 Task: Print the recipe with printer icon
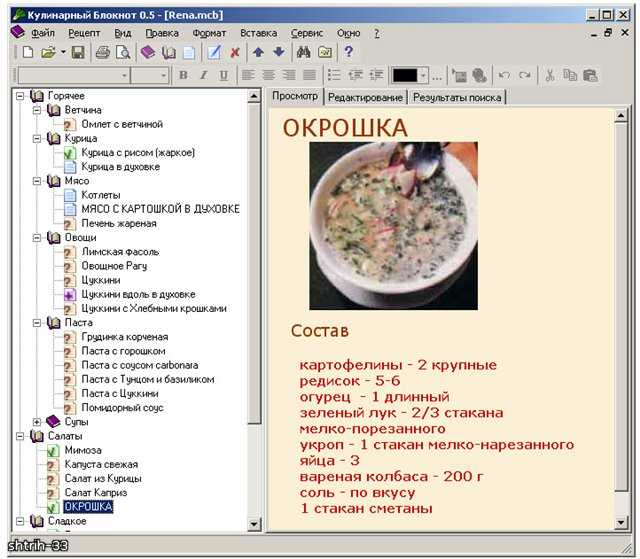pyautogui.click(x=102, y=52)
